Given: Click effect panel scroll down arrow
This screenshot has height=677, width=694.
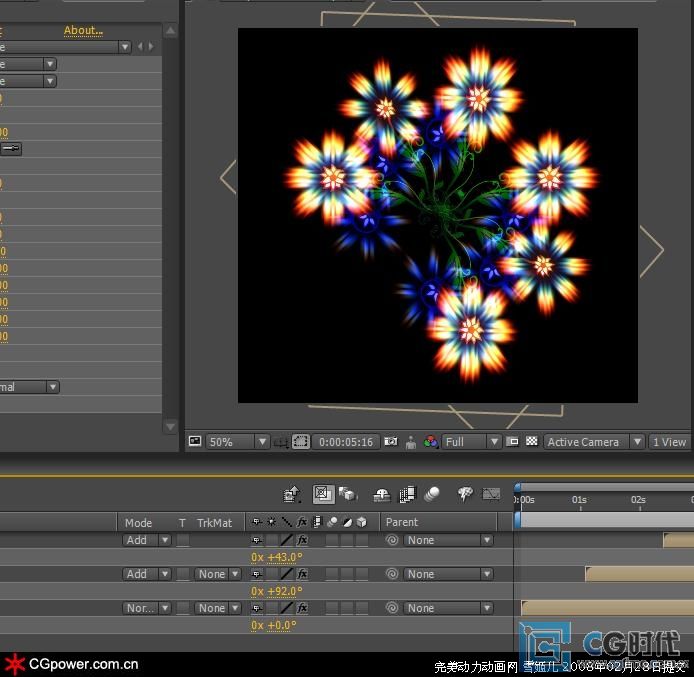Looking at the screenshot, I should click(170, 427).
